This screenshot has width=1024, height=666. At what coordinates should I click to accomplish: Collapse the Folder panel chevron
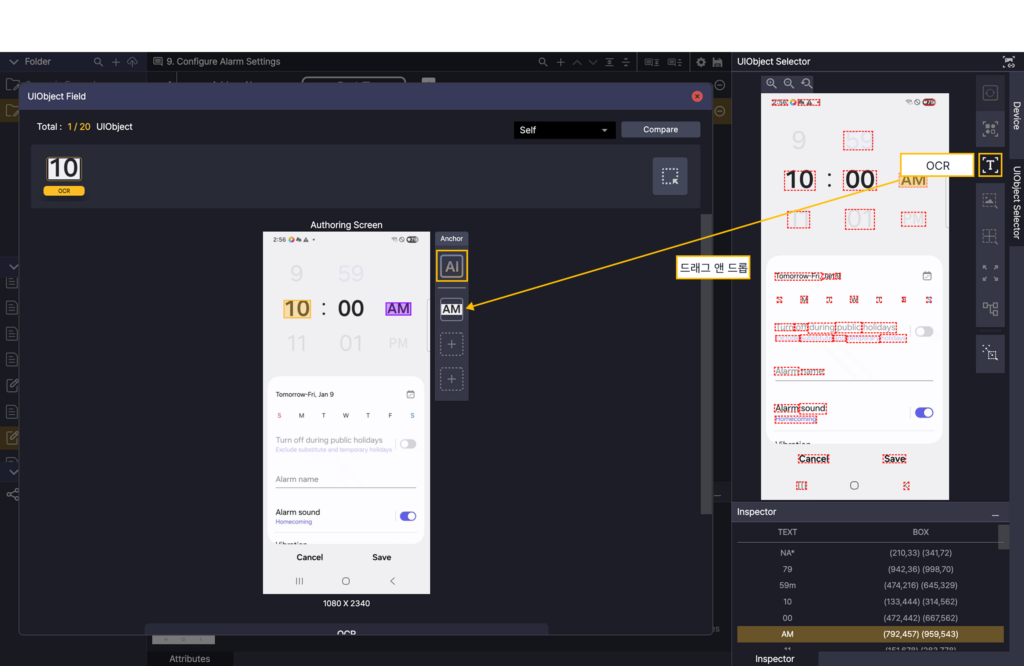click(x=14, y=62)
